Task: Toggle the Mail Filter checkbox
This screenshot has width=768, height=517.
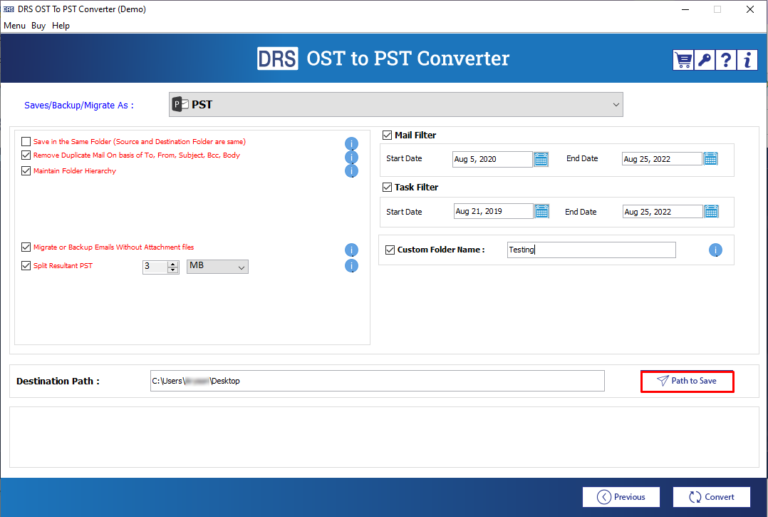Action: (x=388, y=135)
